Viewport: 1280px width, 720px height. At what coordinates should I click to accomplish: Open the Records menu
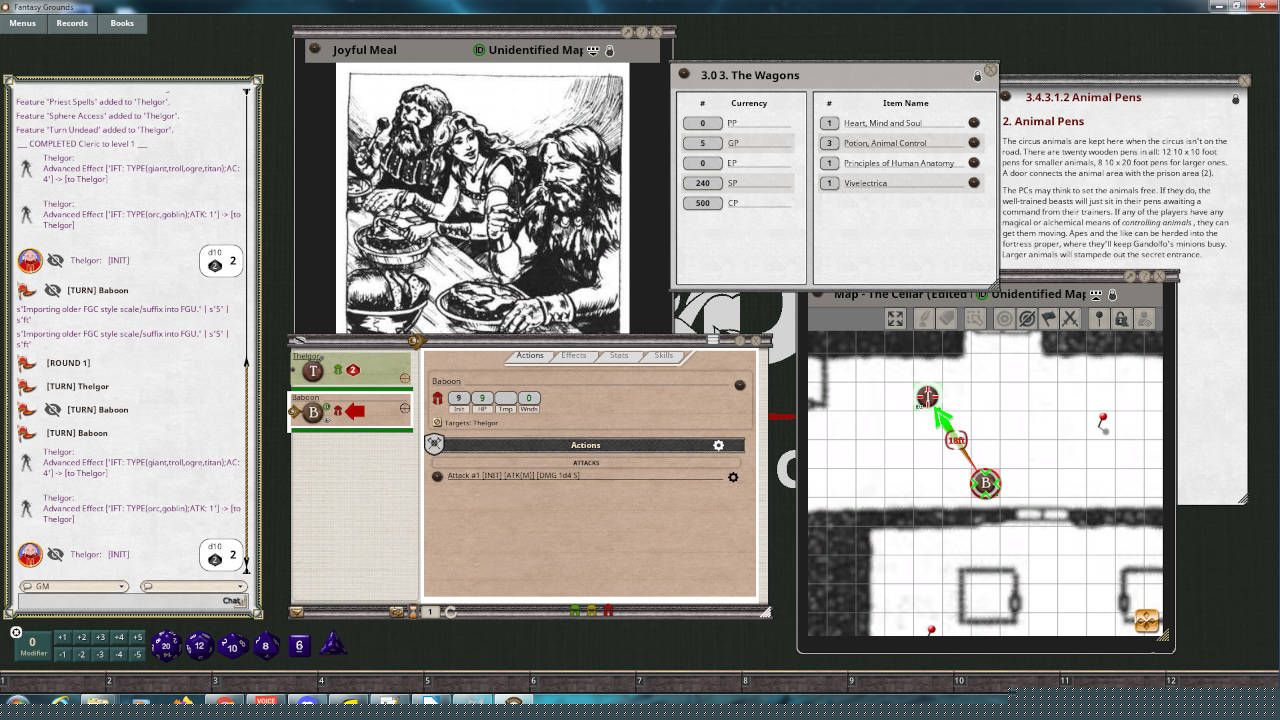(72, 23)
